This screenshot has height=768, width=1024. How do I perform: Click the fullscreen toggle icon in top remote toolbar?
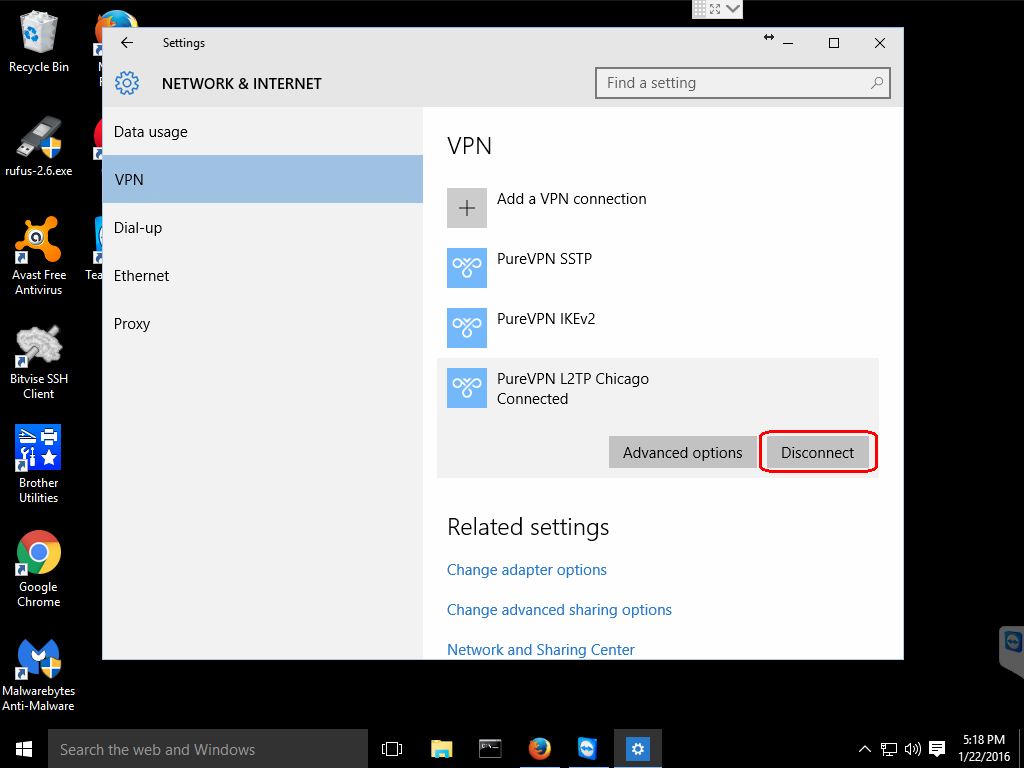(x=715, y=8)
